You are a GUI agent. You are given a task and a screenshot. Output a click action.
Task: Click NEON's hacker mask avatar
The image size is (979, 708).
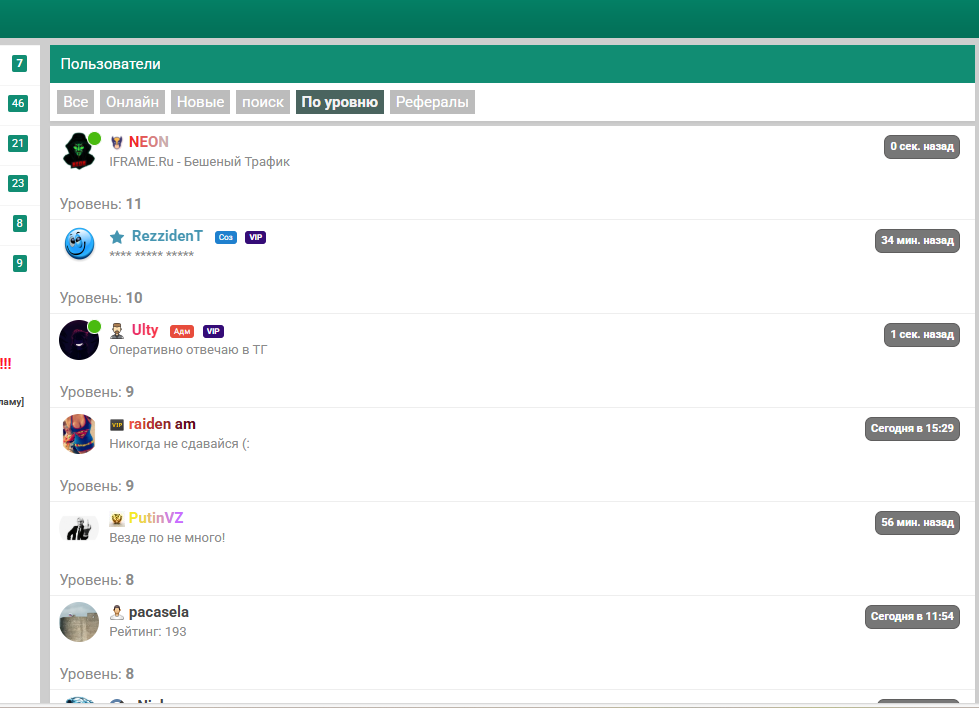(x=78, y=152)
